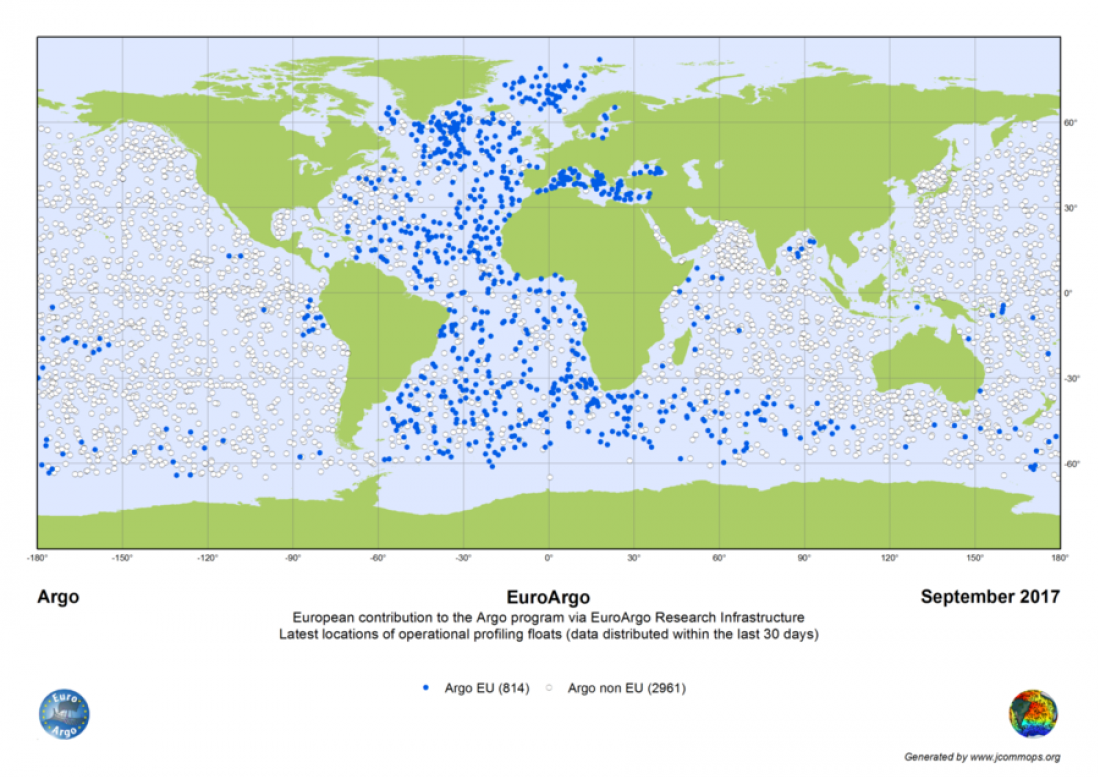Viewport: 1100px width, 779px height.
Task: Click the 150° longitude axis label
Action: pos(974,558)
